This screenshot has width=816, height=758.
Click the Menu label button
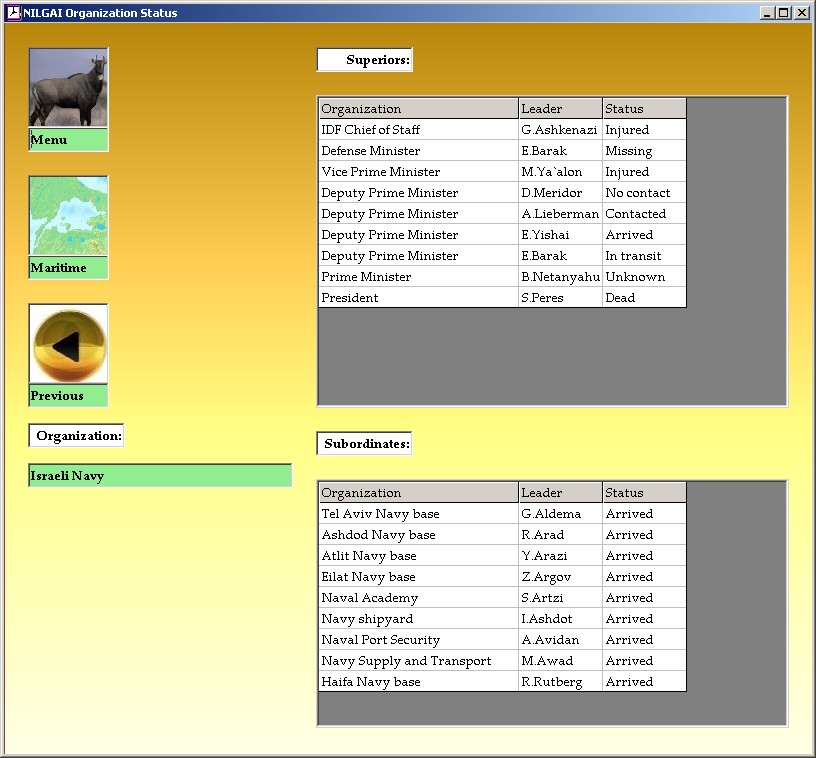point(68,140)
